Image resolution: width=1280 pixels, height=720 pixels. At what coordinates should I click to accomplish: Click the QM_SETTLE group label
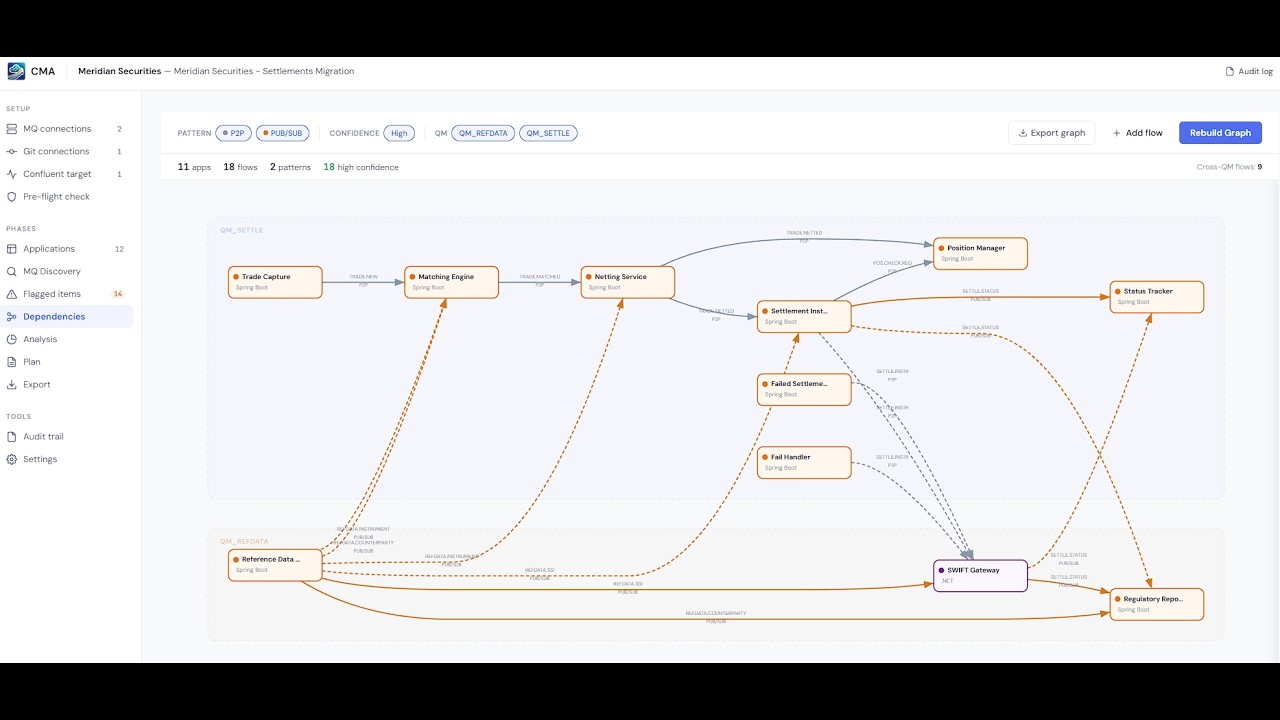point(242,230)
